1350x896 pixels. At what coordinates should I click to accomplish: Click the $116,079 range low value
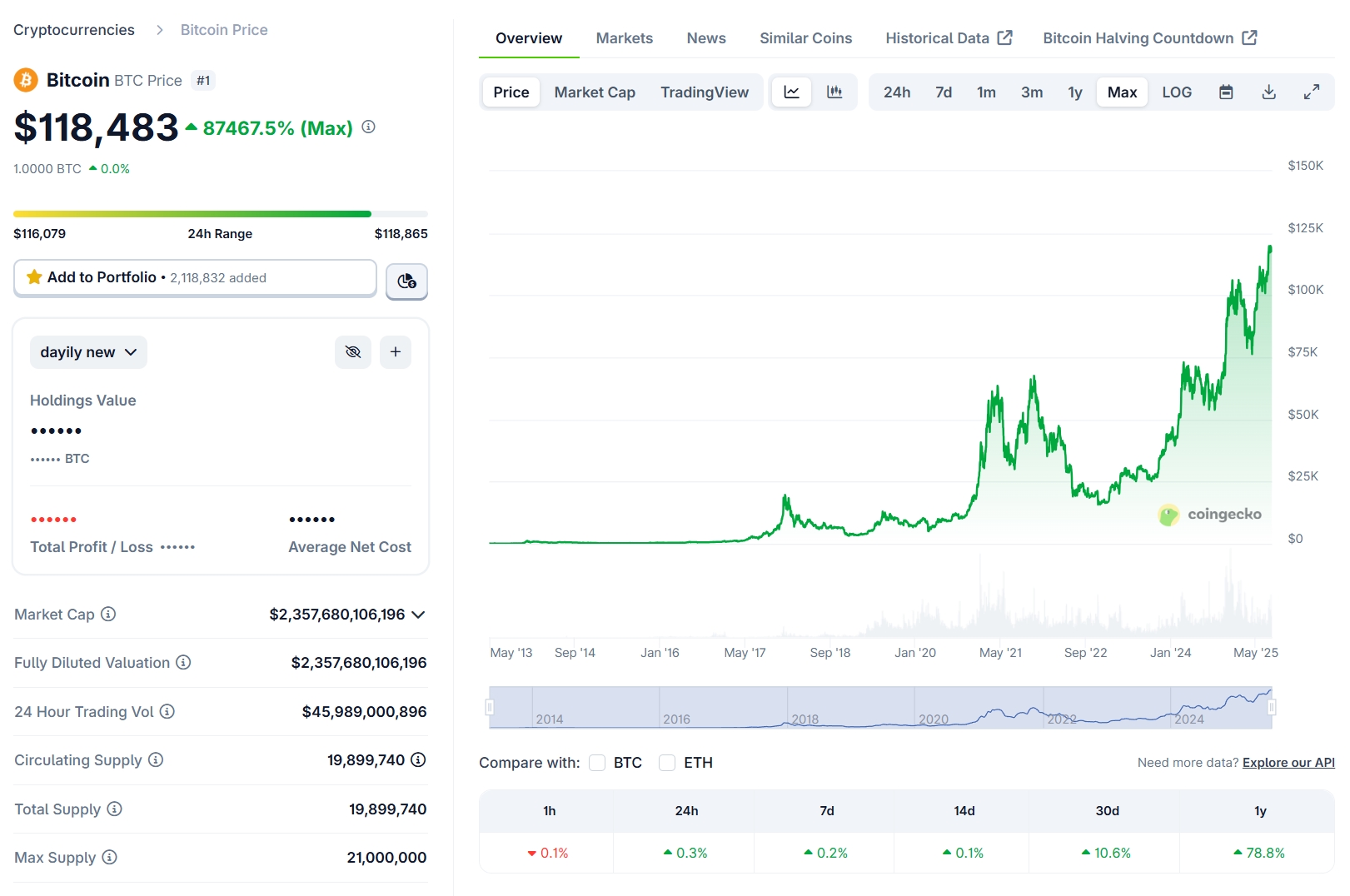[x=40, y=234]
